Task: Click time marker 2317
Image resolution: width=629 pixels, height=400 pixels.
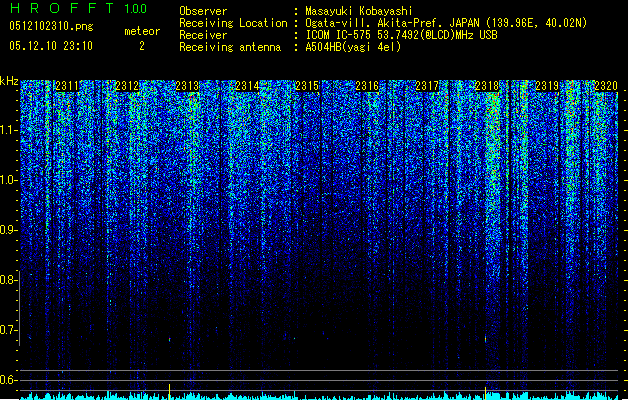Action: (x=427, y=86)
